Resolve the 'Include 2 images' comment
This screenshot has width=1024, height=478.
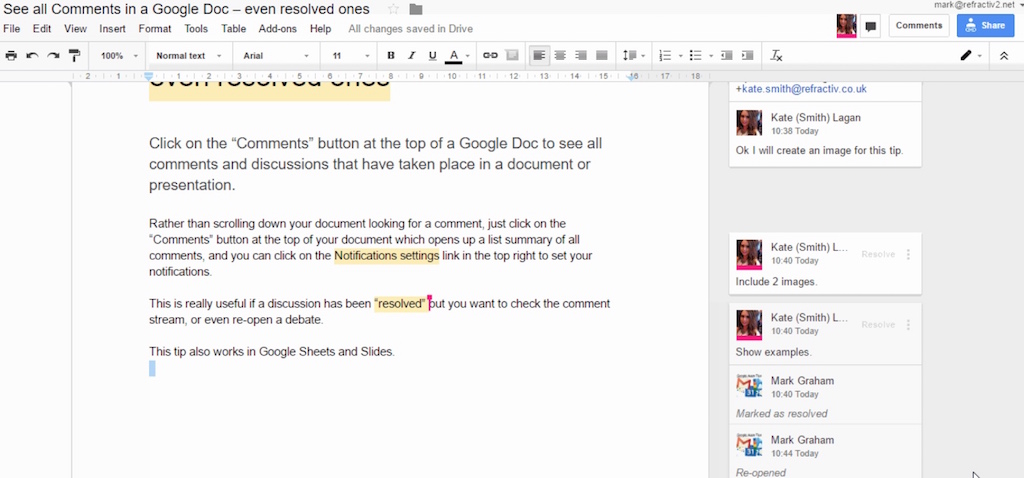pos(878,254)
